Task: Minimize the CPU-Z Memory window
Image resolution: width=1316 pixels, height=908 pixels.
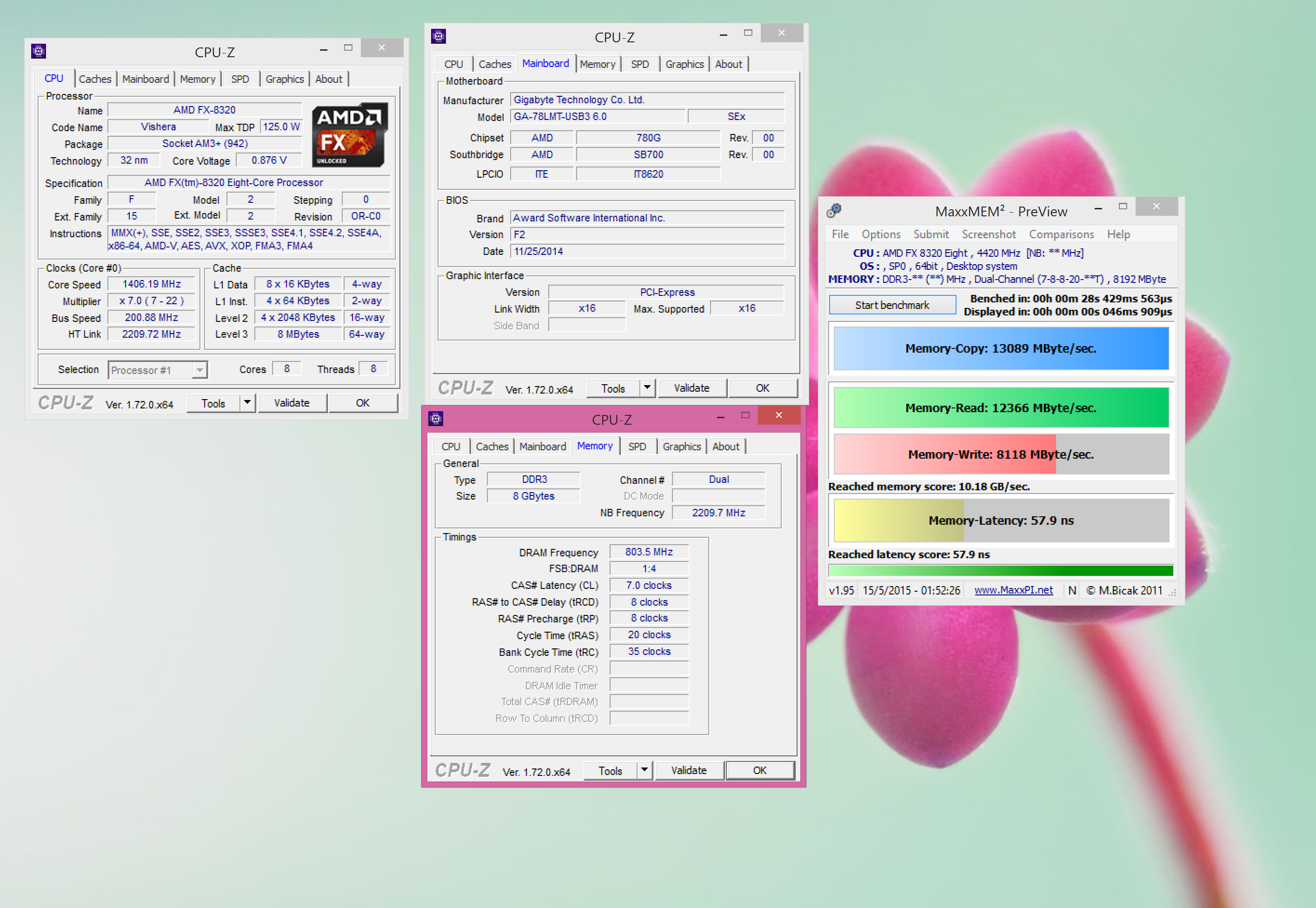Action: point(721,416)
